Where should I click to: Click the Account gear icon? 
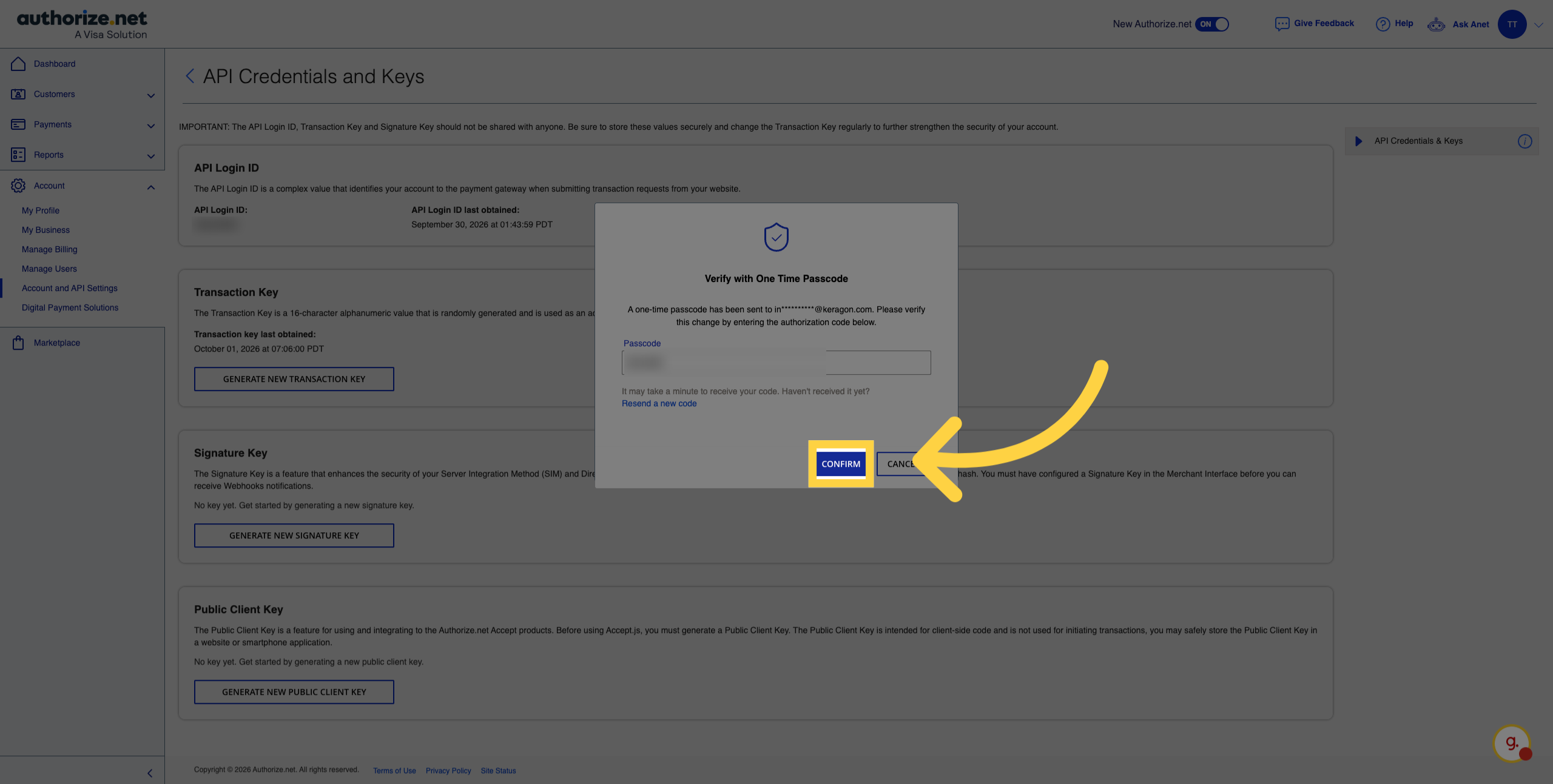[18, 186]
